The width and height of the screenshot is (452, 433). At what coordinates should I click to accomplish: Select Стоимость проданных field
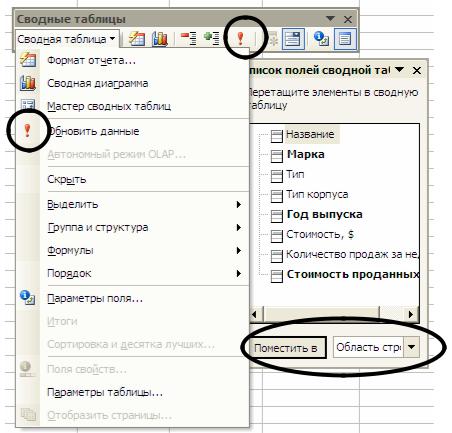(x=353, y=274)
